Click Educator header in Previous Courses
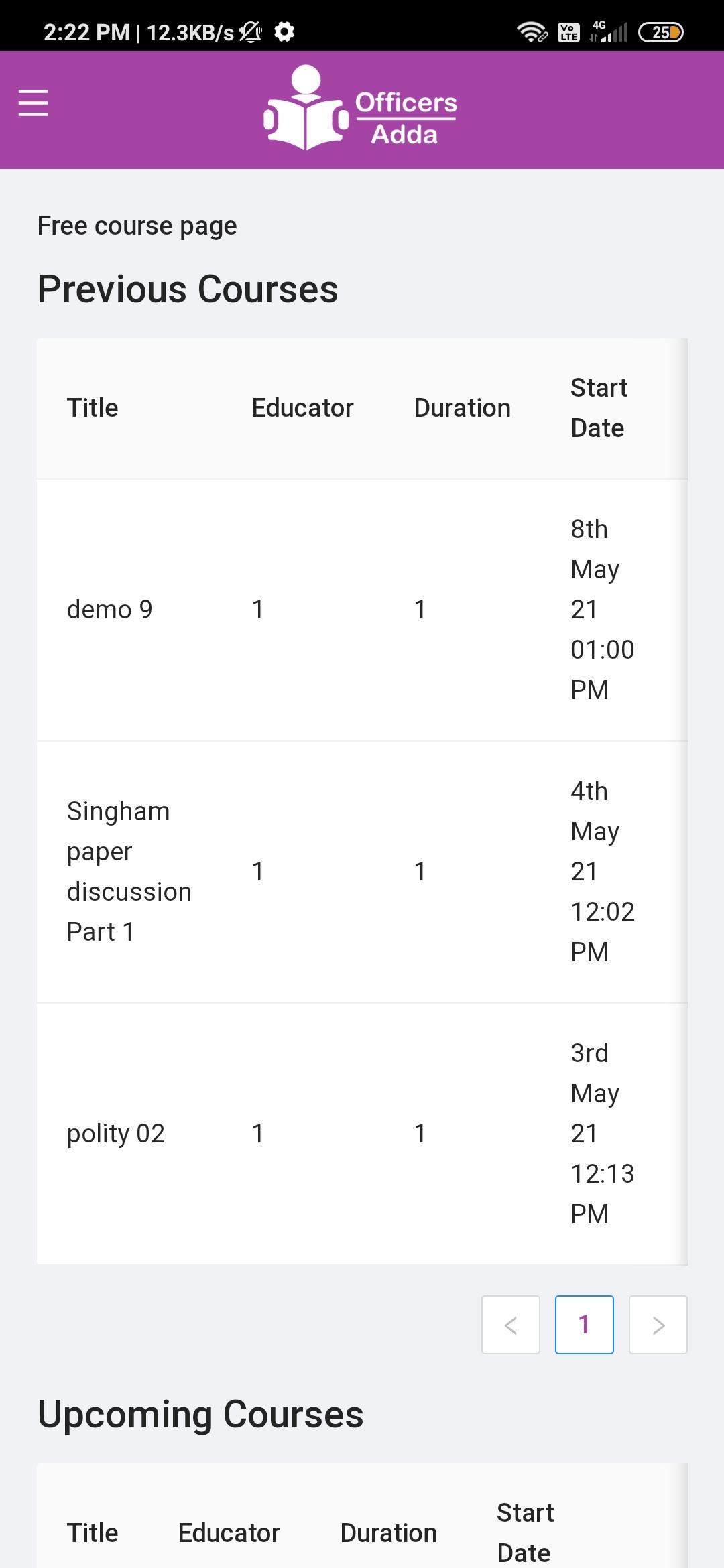 pyautogui.click(x=302, y=408)
